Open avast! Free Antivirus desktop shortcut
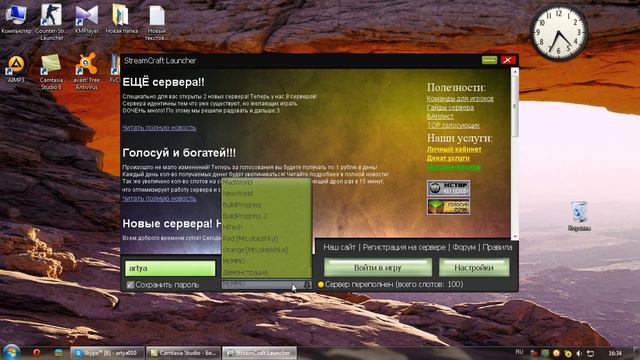The width and height of the screenshot is (640, 360). point(86,71)
